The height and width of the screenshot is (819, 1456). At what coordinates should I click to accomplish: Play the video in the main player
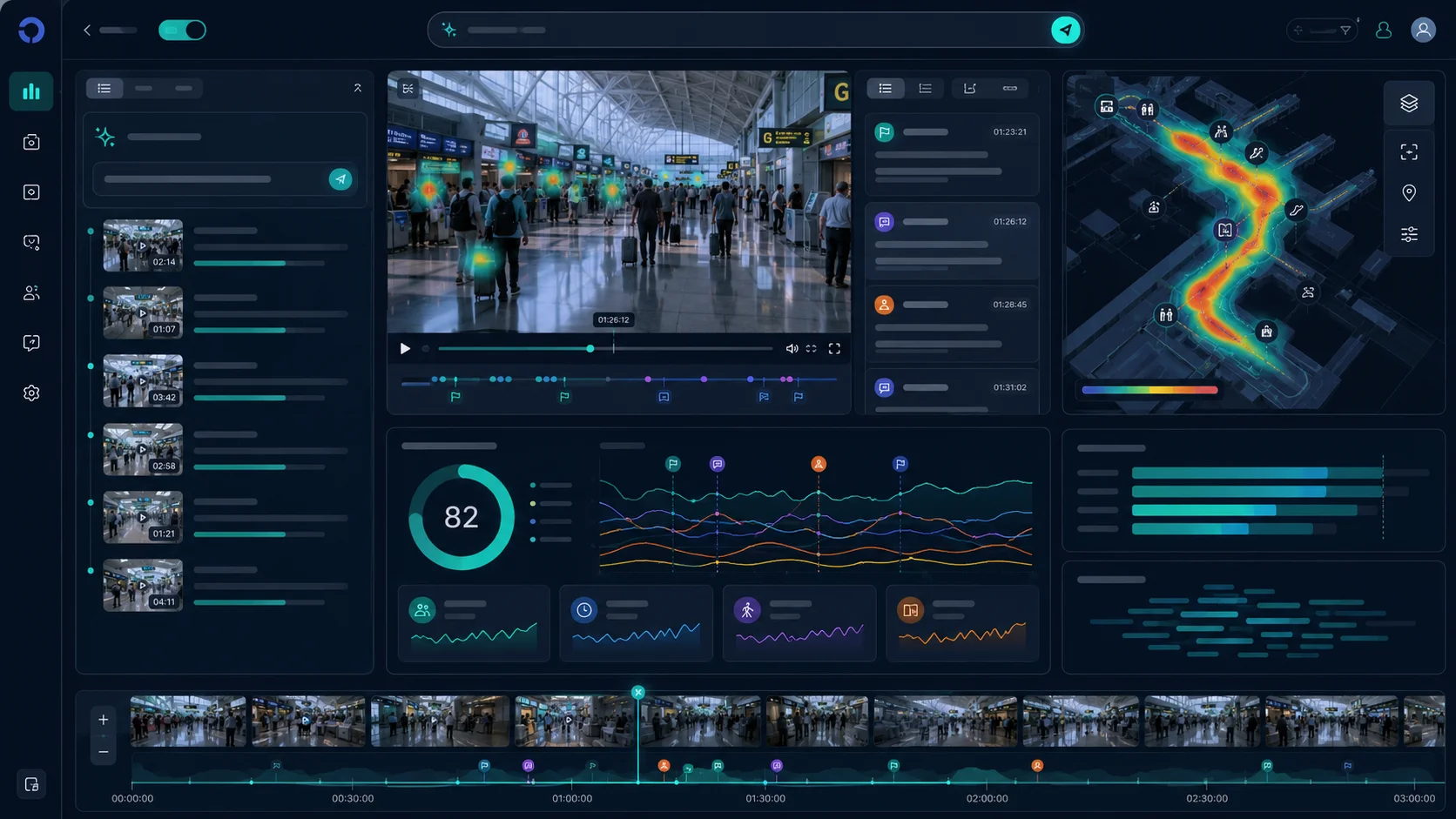coord(405,348)
